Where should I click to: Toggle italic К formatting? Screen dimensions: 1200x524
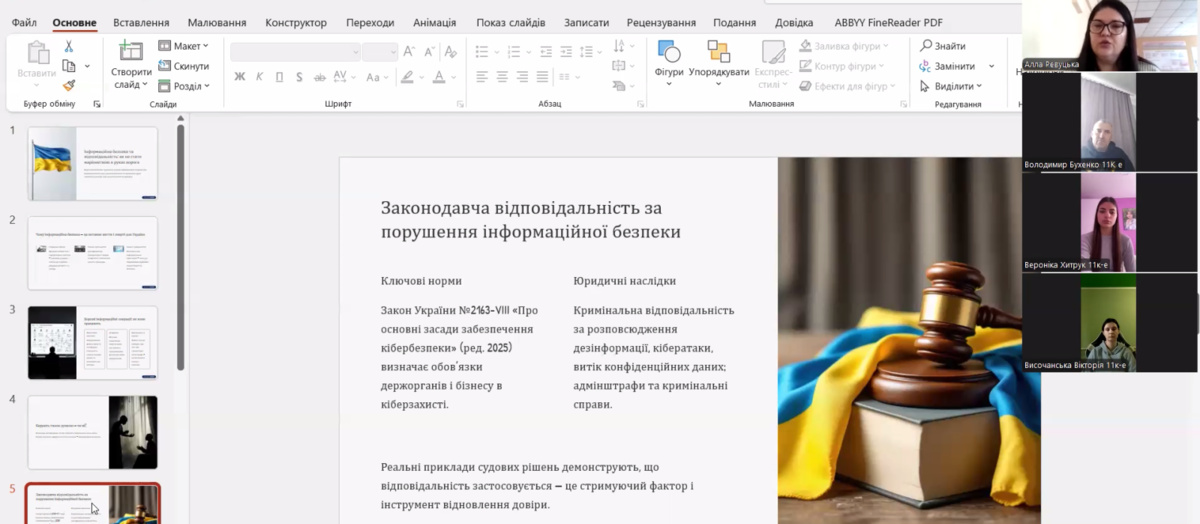pyautogui.click(x=259, y=77)
